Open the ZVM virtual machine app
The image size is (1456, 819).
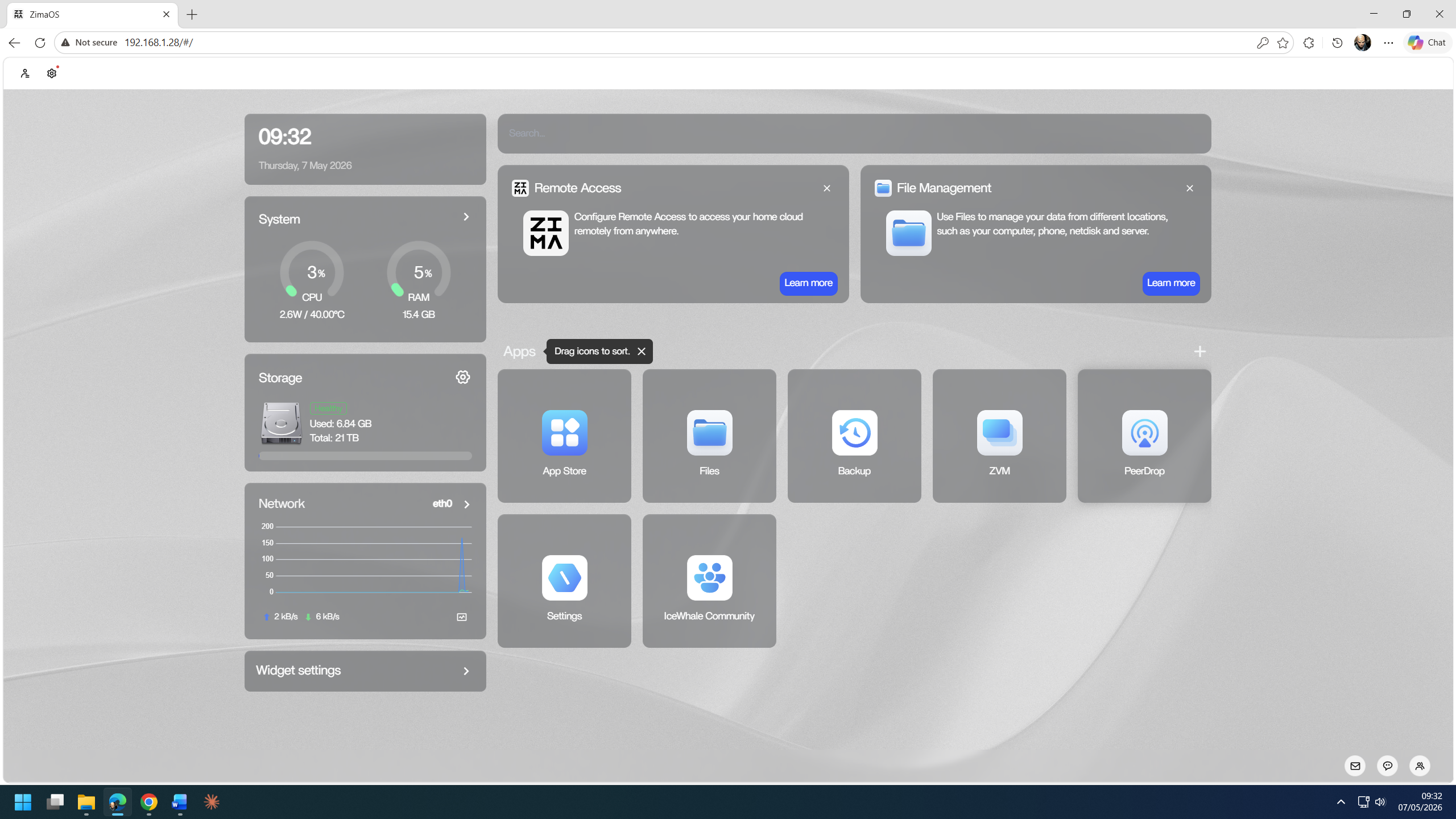[x=999, y=436]
